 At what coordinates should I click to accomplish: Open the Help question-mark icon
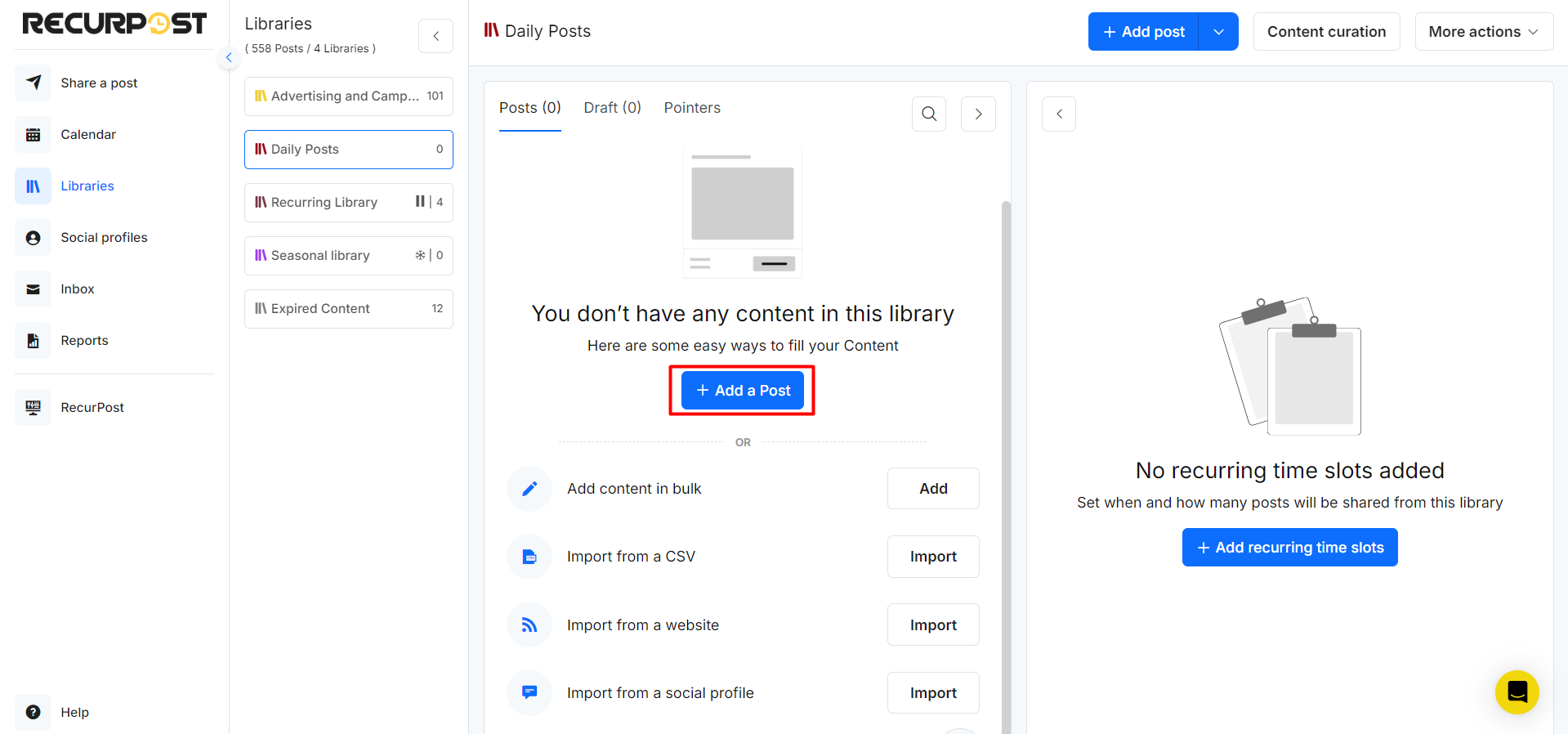(x=33, y=712)
